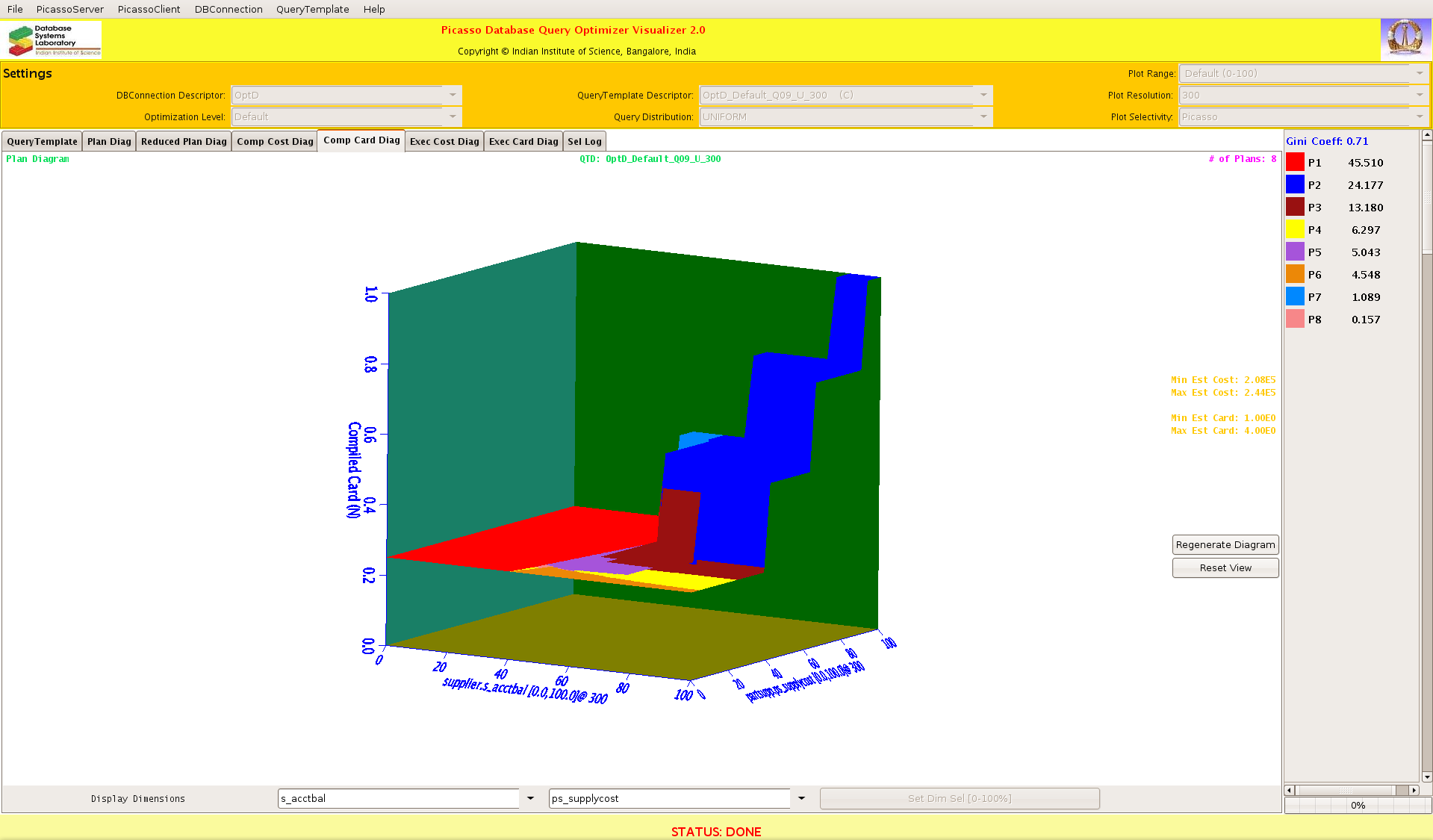
Task: Select the orange P6 plan swatch
Action: 1295,275
